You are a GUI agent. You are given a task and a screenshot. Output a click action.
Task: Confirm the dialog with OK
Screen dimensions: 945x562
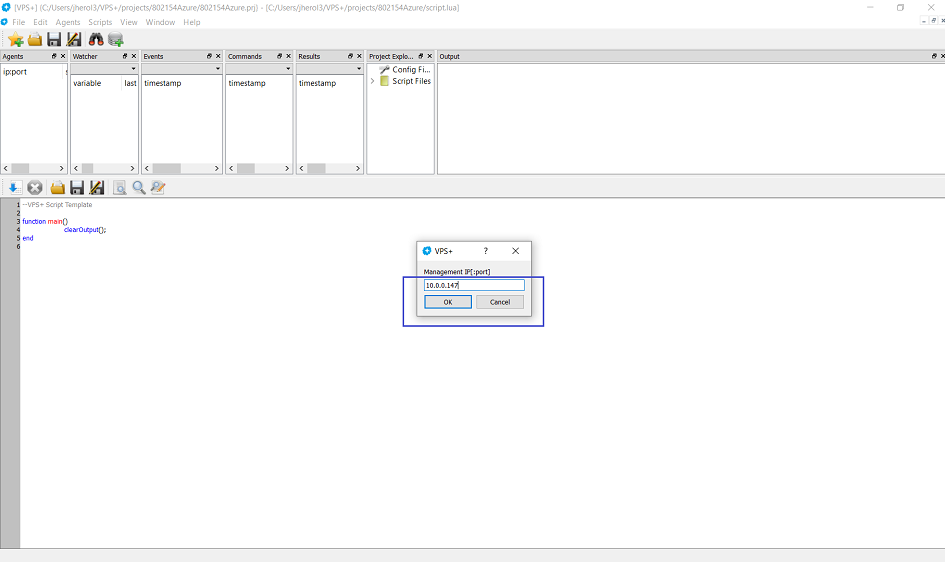pyautogui.click(x=448, y=302)
